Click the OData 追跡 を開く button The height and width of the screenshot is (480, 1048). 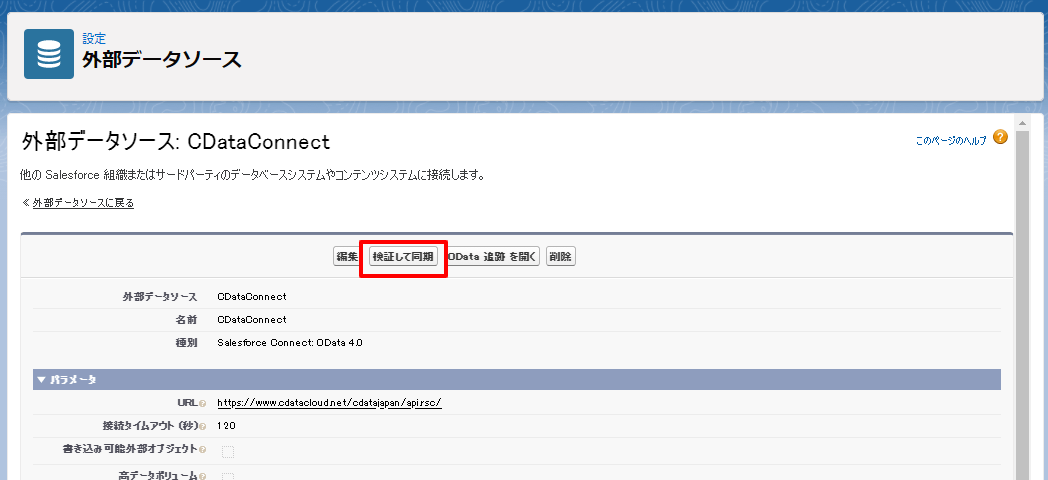[x=493, y=257]
